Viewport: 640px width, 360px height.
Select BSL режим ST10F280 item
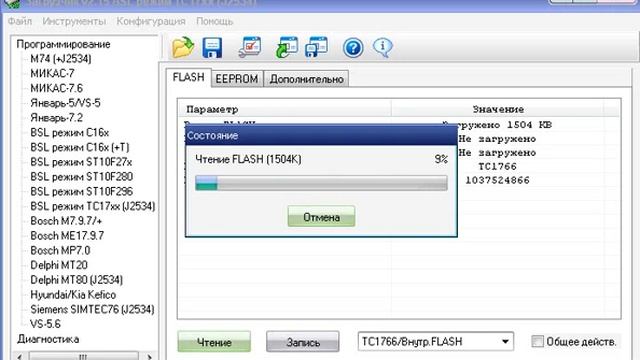pos(82,177)
